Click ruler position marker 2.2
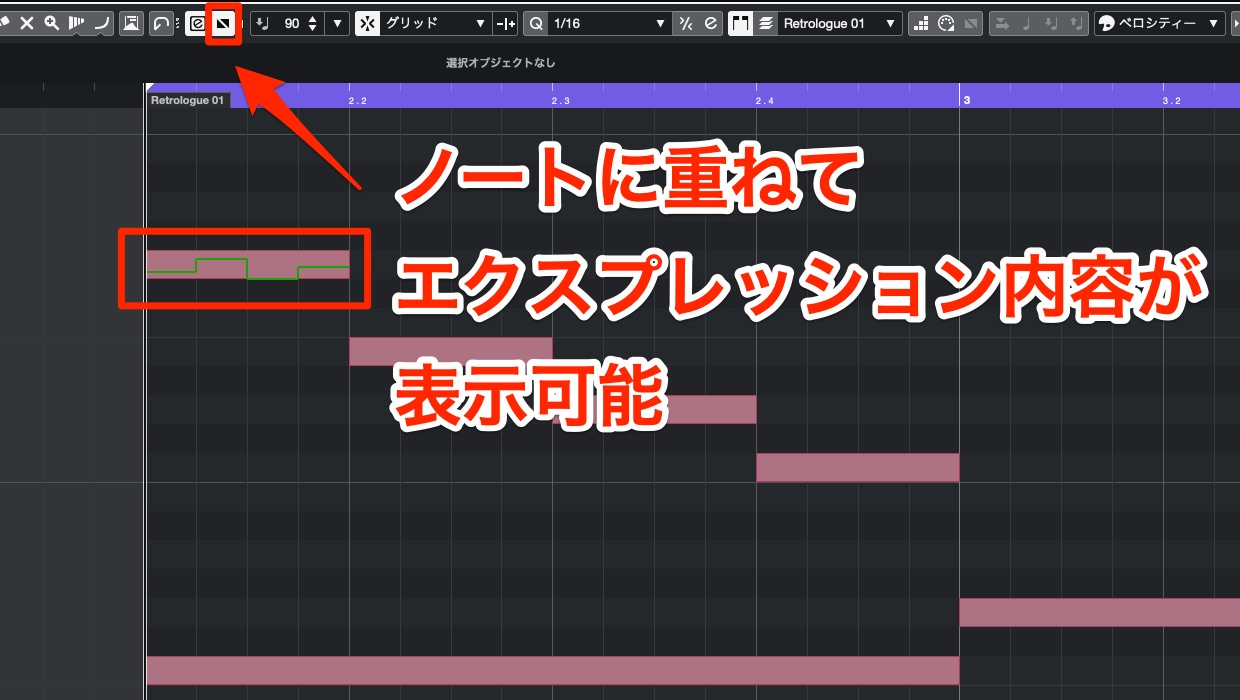Screen dimensions: 1240x700 357,101
